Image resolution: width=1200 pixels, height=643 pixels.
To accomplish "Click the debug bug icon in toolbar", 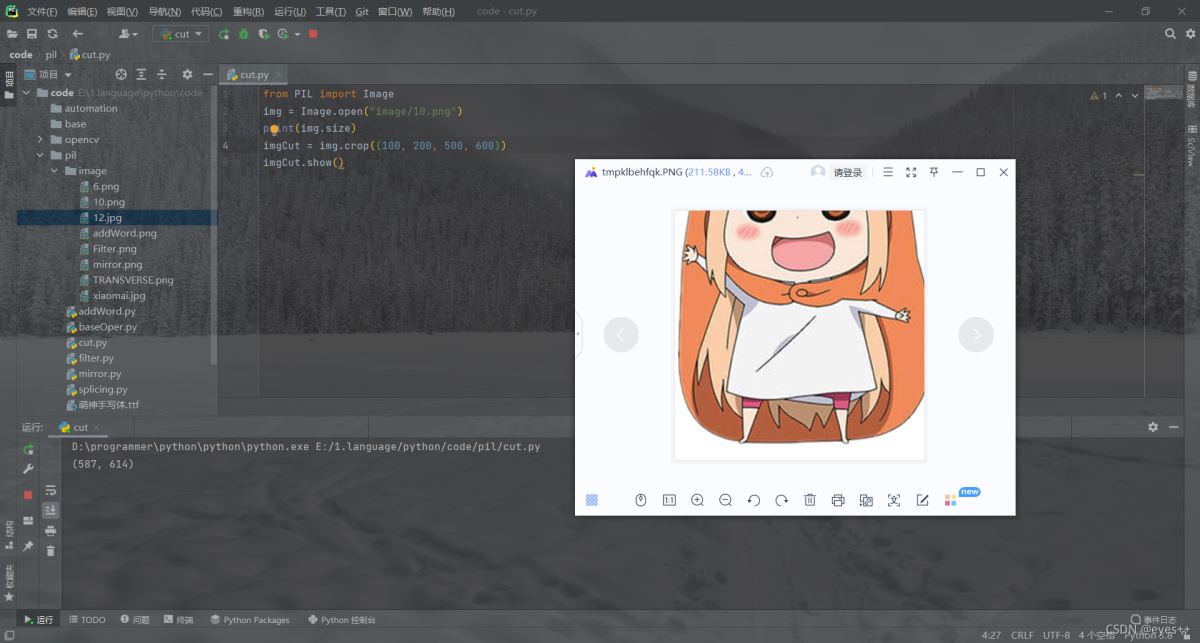I will [243, 34].
